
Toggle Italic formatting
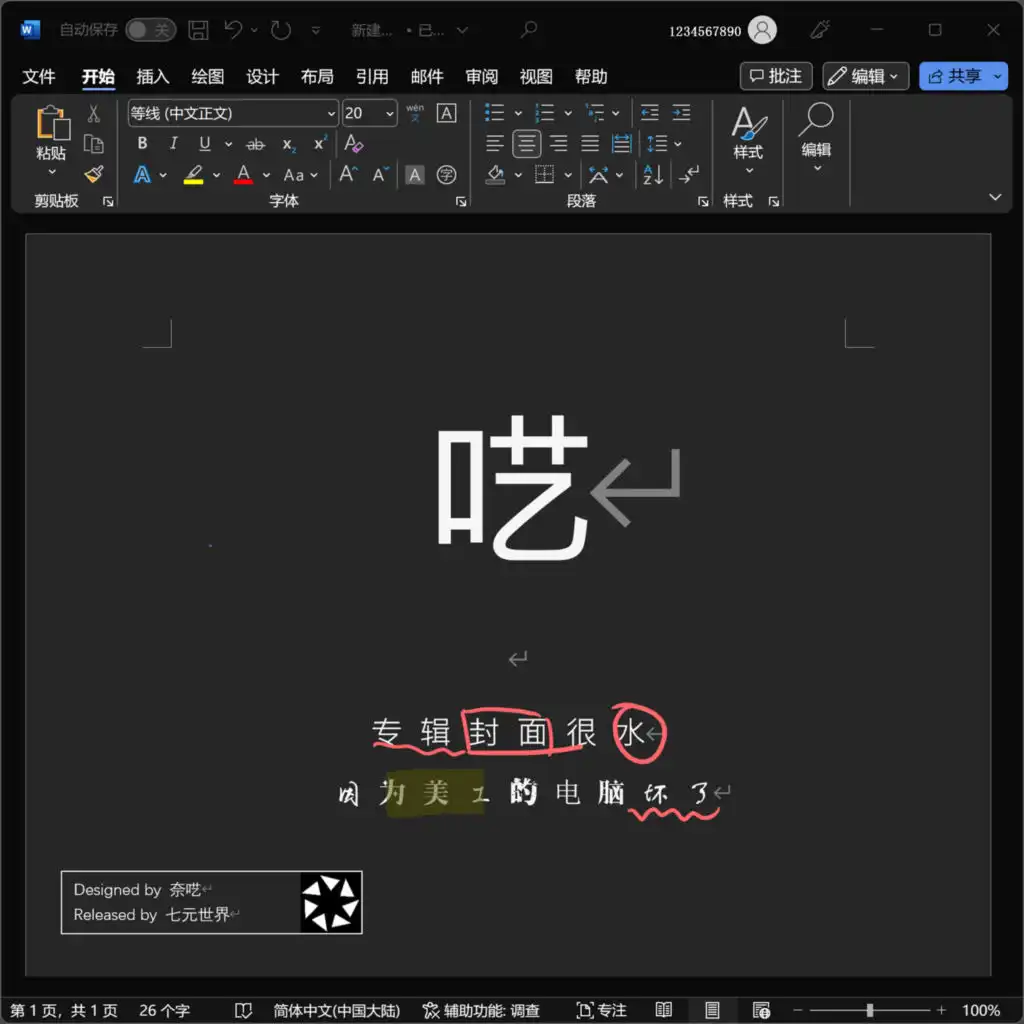174,143
